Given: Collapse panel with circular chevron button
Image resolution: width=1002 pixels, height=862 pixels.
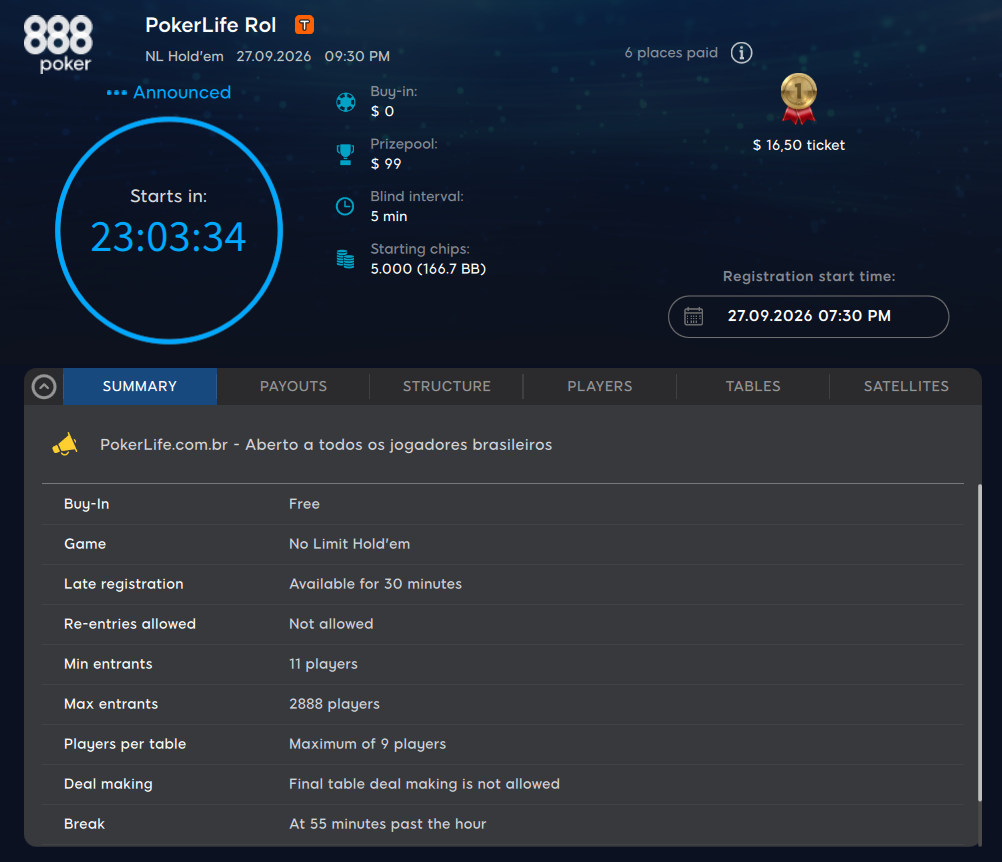Looking at the screenshot, I should coord(44,387).
